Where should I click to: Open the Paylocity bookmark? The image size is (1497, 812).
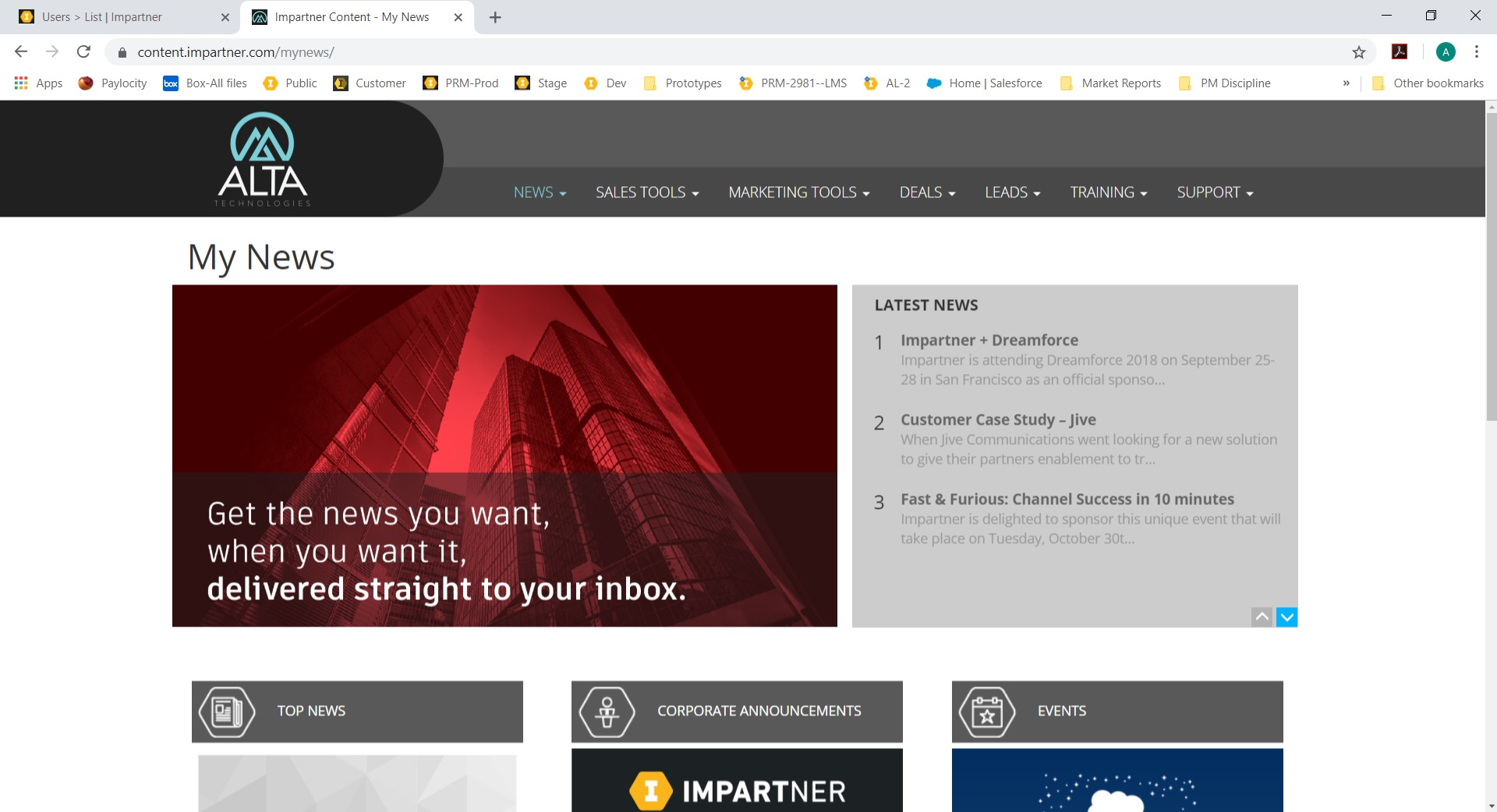pyautogui.click(x=113, y=83)
